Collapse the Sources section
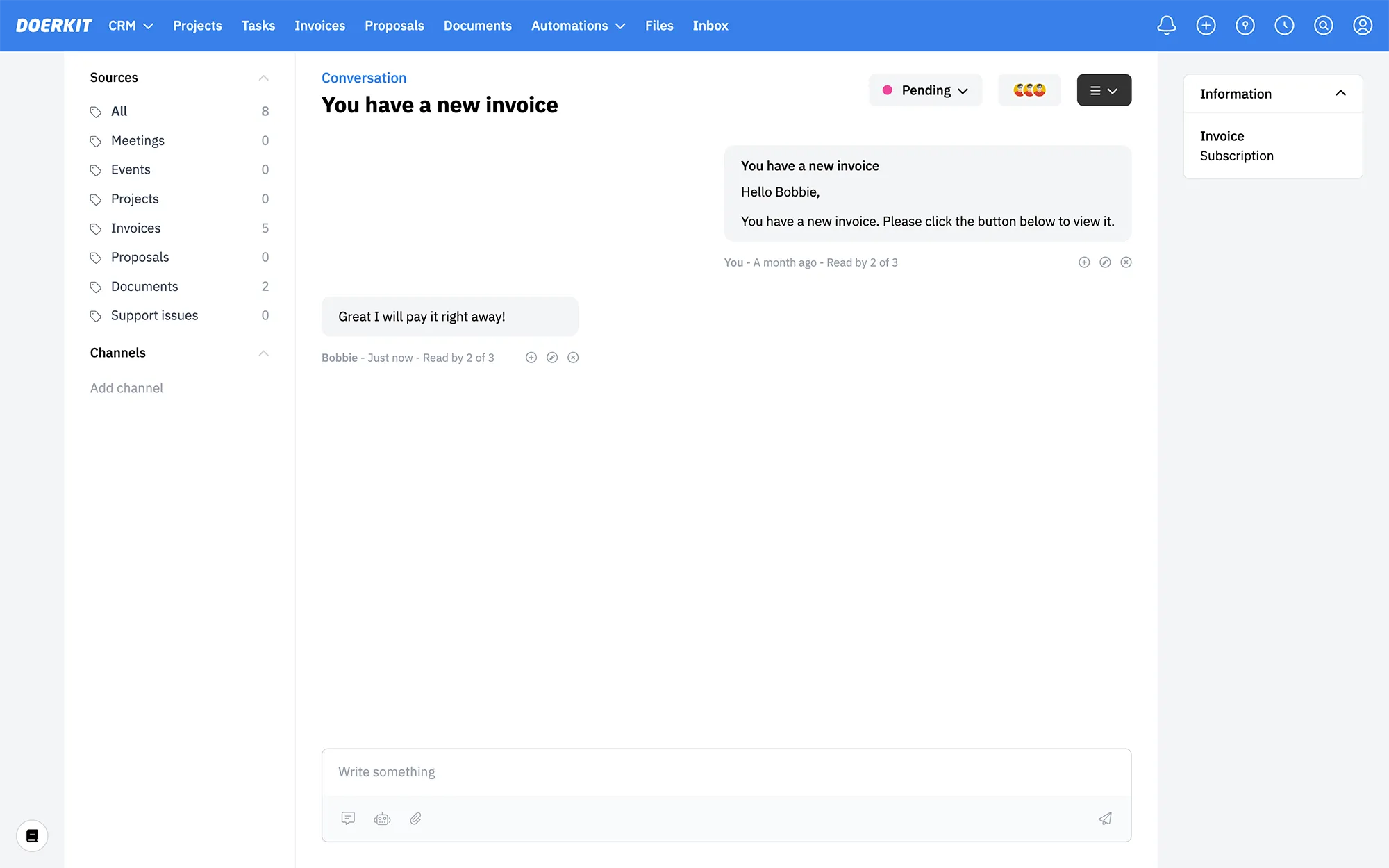The height and width of the screenshot is (868, 1389). click(x=263, y=78)
